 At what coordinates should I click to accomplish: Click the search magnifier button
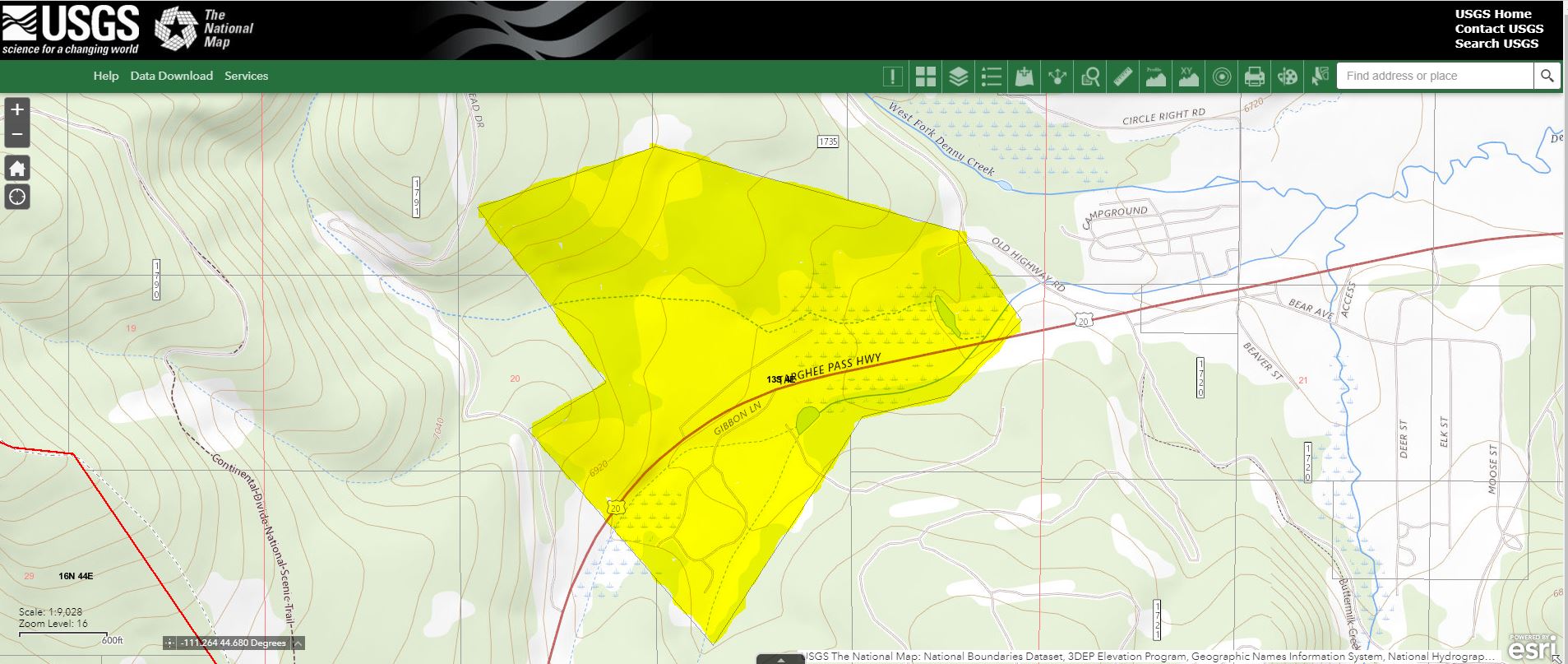tap(1547, 76)
